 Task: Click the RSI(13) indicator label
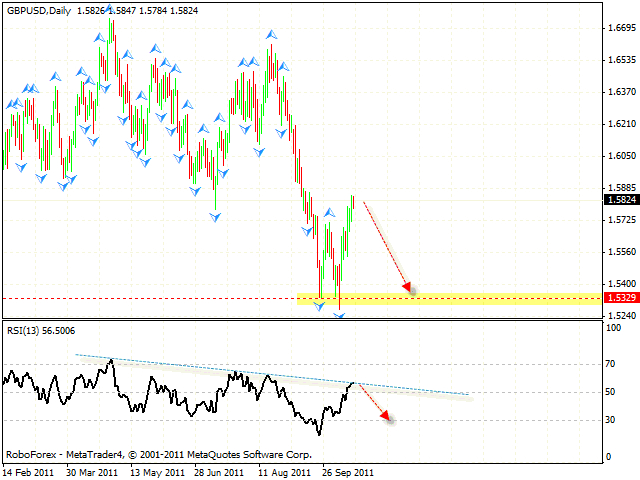click(x=40, y=331)
